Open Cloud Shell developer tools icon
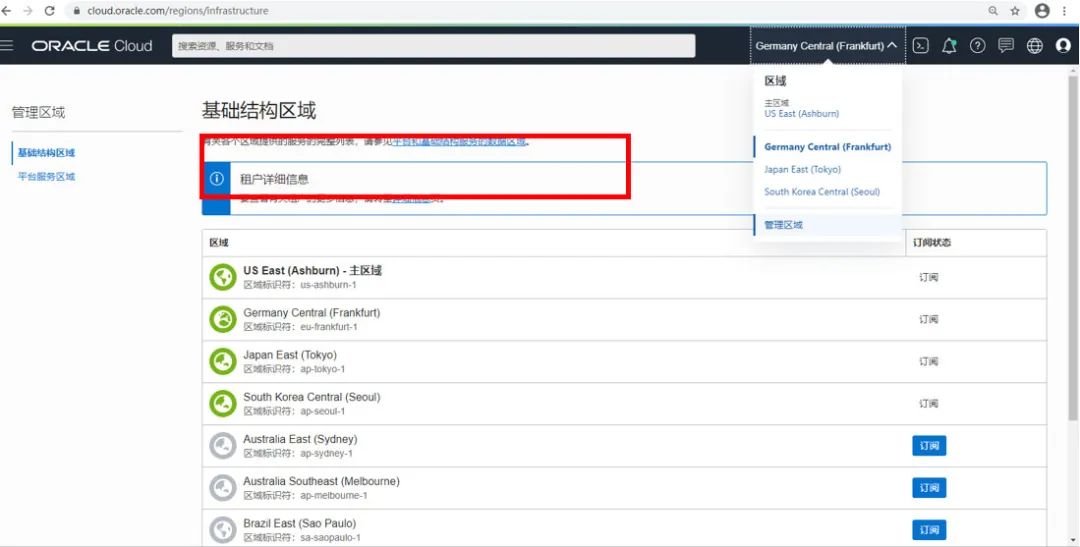The image size is (1080, 547). (920, 45)
